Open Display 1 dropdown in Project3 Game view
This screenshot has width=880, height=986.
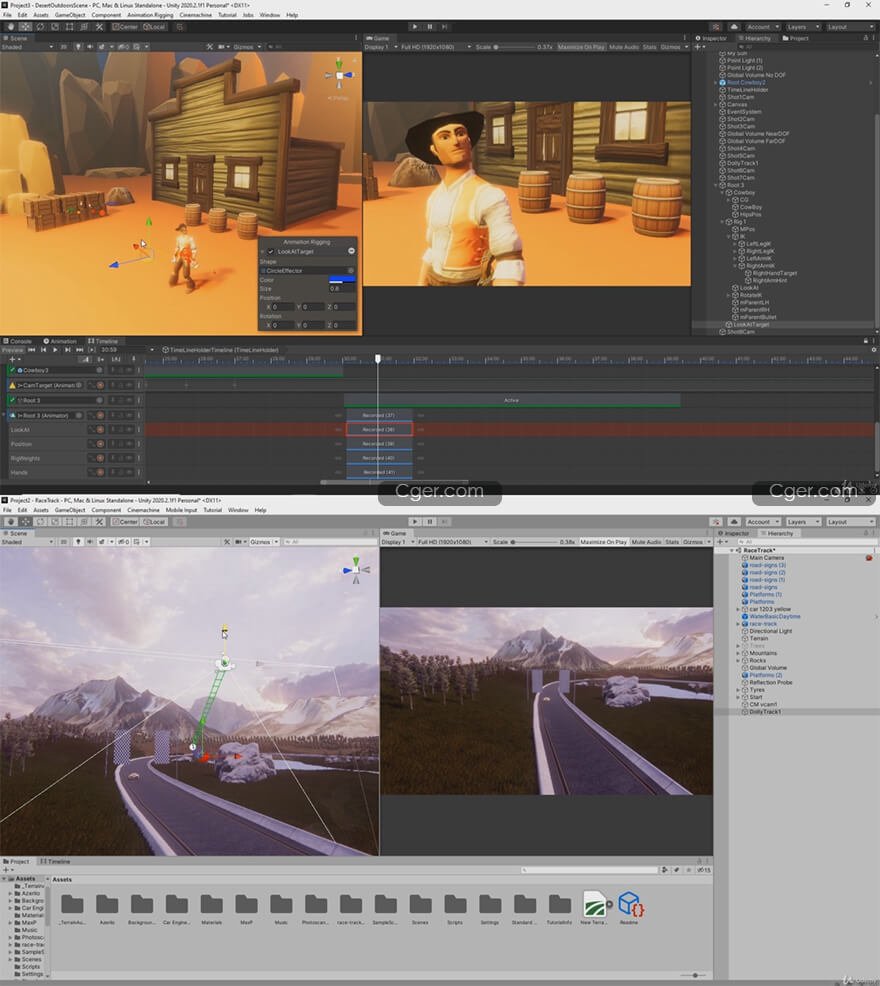pos(381,47)
